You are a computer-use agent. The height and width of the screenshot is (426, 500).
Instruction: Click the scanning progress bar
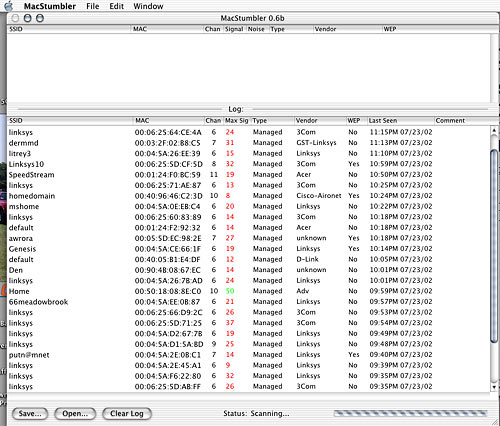tap(411, 413)
